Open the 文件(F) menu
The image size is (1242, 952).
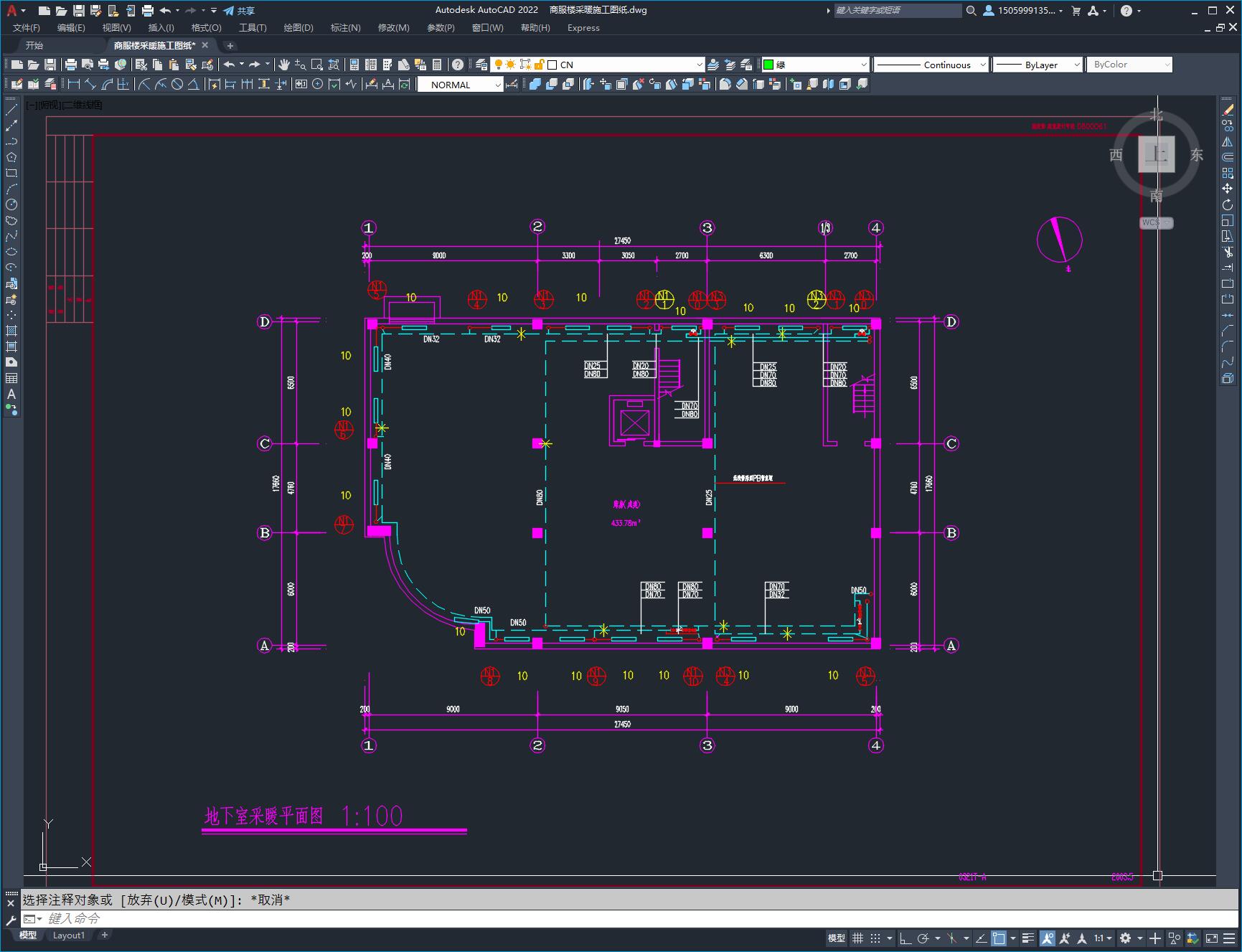click(27, 27)
